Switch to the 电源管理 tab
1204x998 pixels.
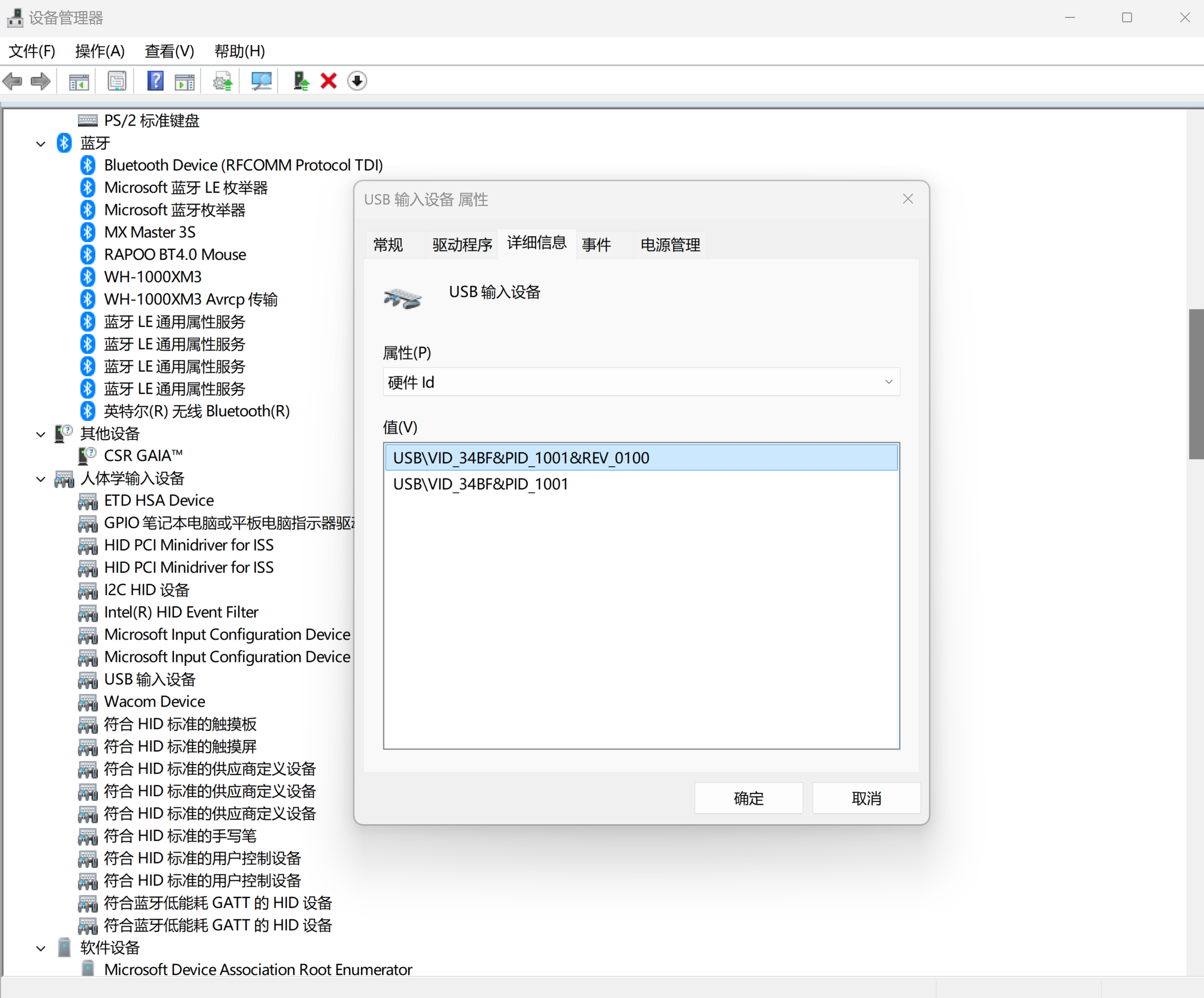tap(670, 245)
